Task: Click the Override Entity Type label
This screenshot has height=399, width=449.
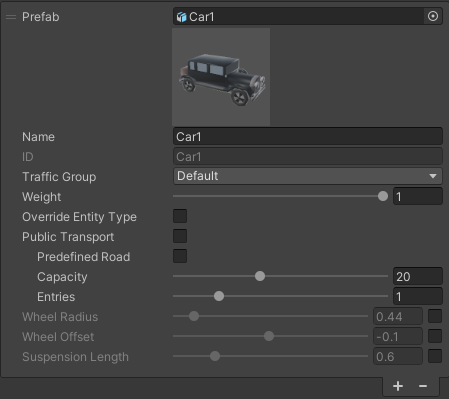Action: pyautogui.click(x=79, y=217)
